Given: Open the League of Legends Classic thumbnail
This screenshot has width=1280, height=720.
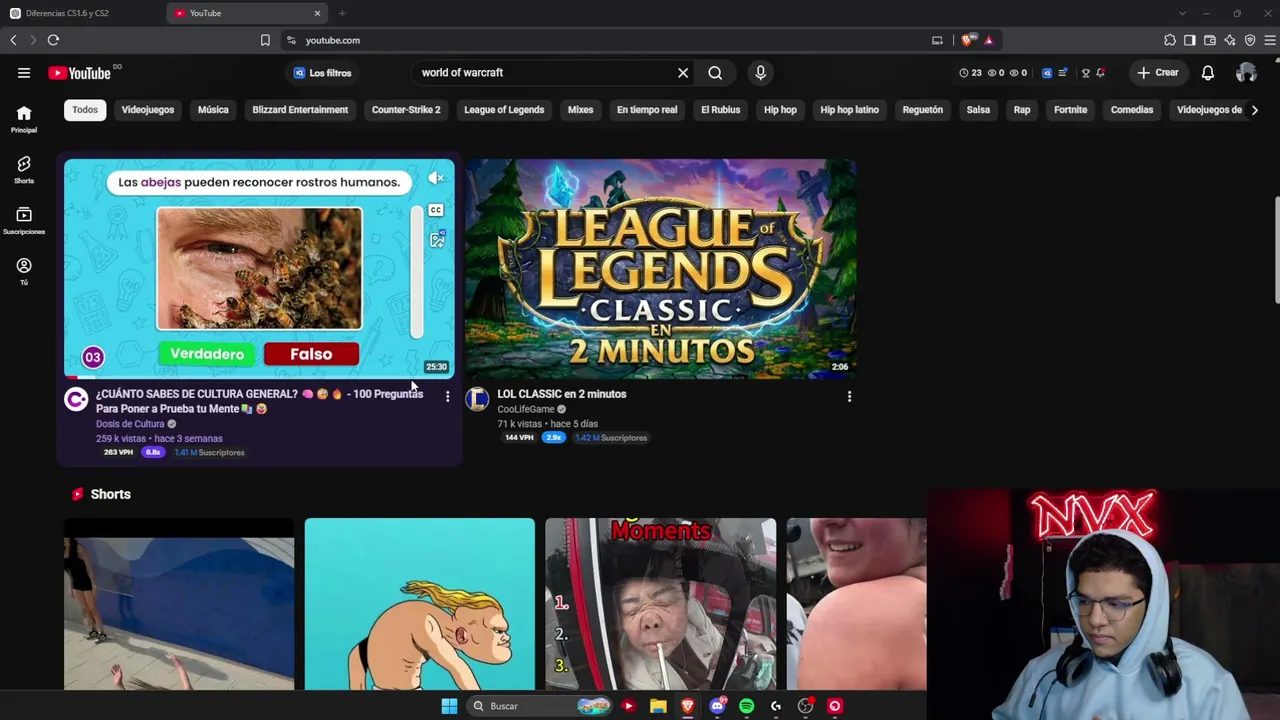Looking at the screenshot, I should (661, 268).
